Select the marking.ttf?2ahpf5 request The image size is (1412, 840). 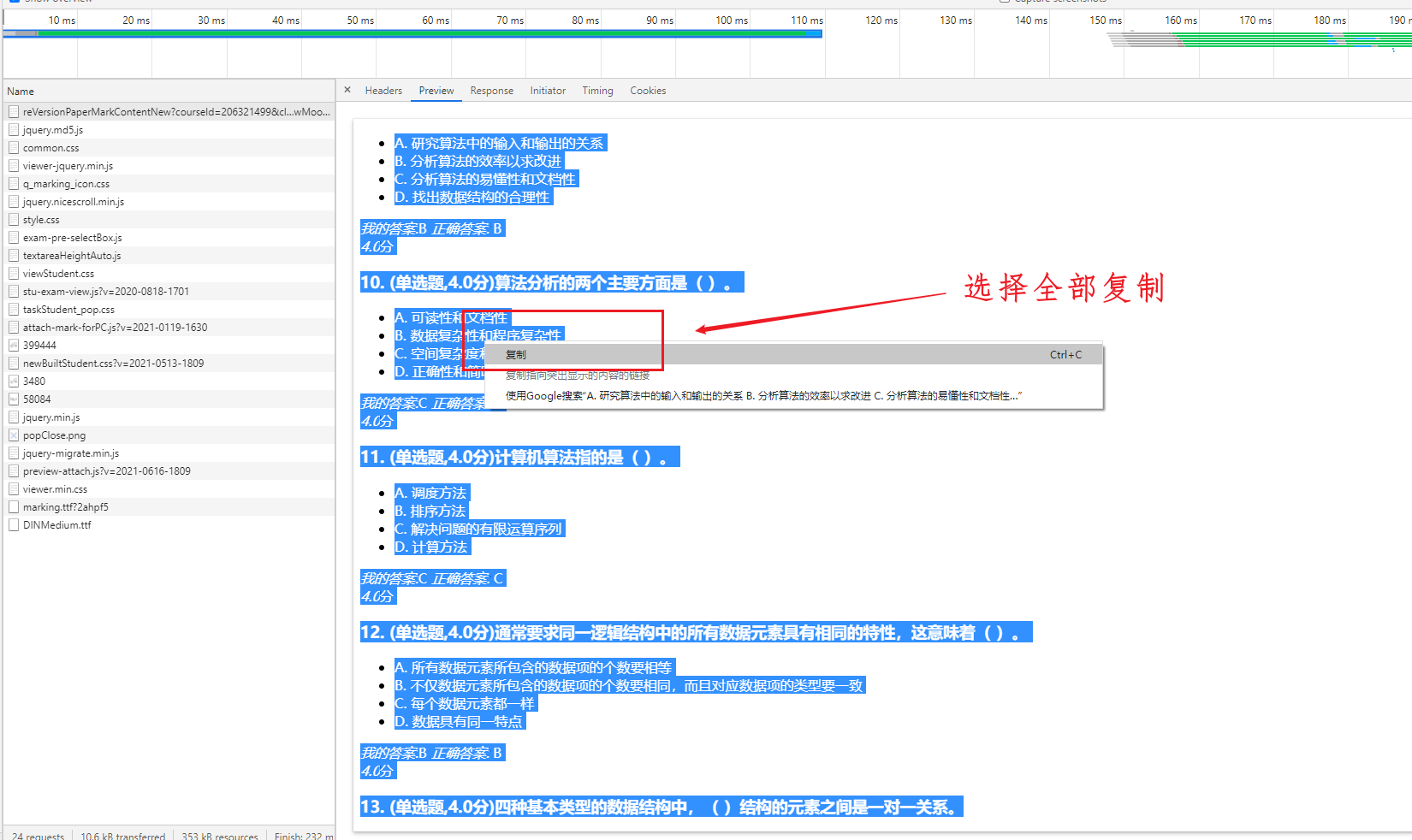pyautogui.click(x=169, y=507)
